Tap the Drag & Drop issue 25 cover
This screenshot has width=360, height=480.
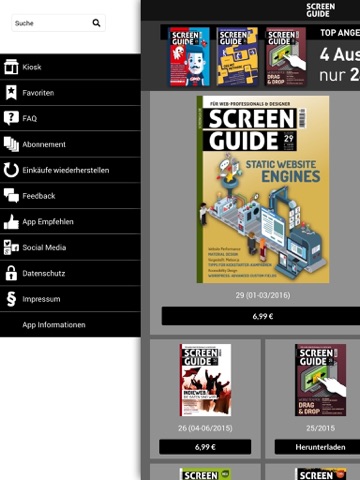pos(320,380)
